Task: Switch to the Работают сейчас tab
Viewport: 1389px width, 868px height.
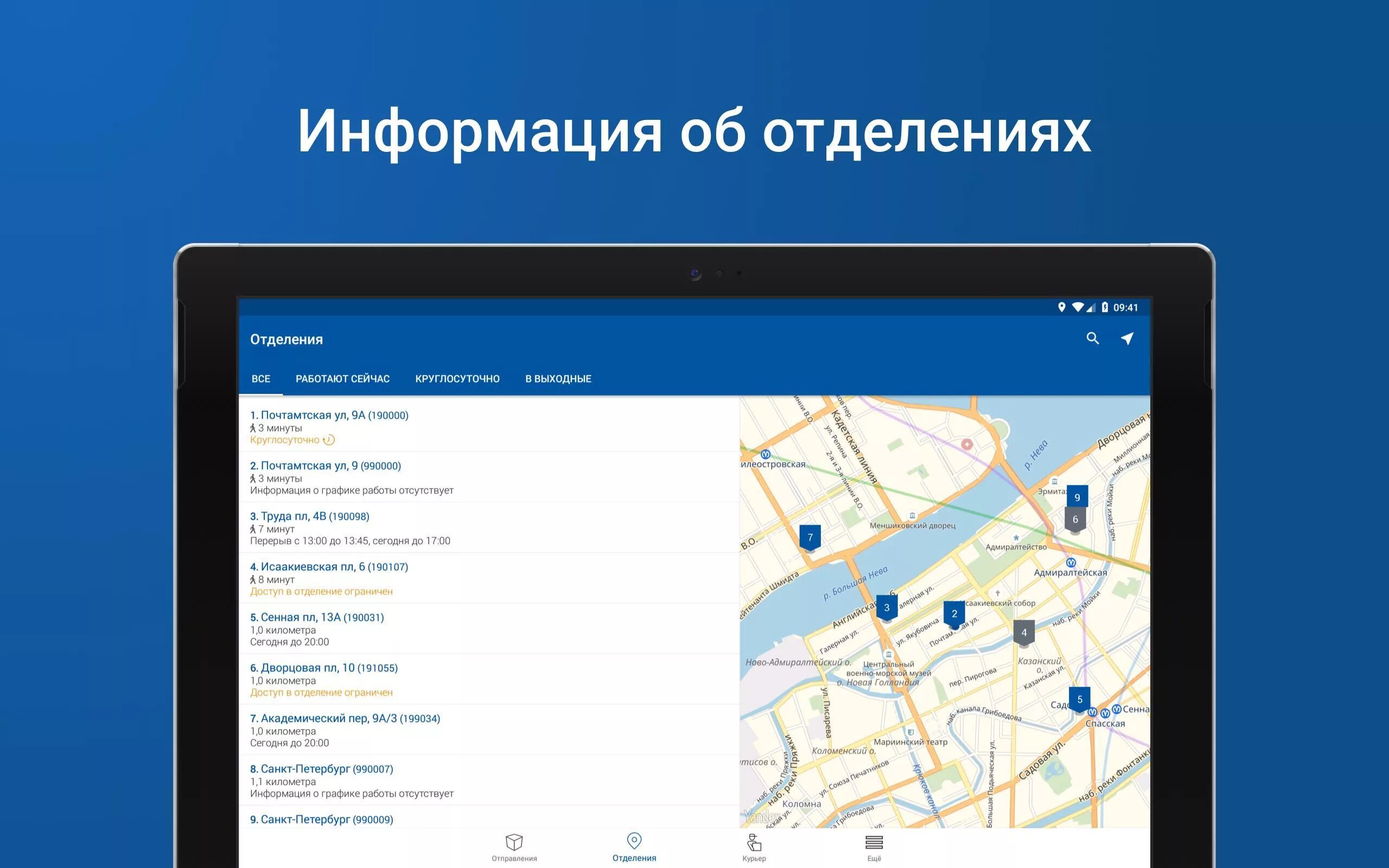Action: [x=342, y=379]
